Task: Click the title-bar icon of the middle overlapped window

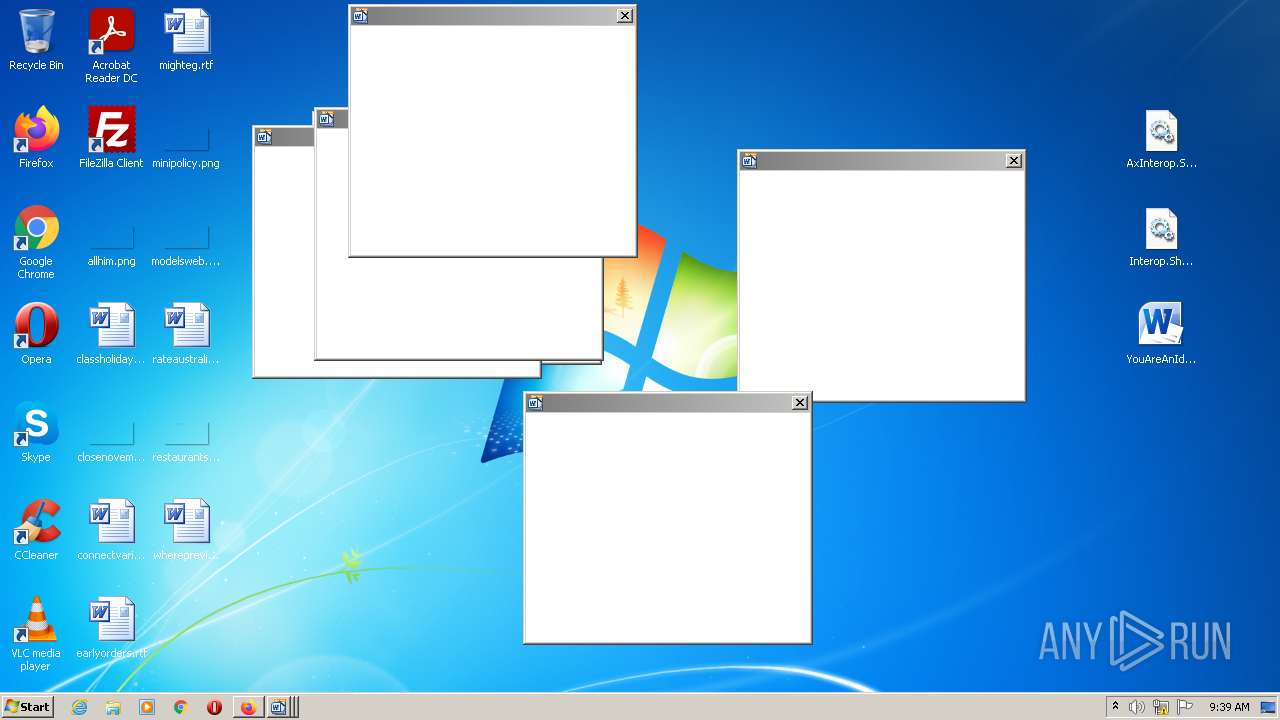Action: 326,119
